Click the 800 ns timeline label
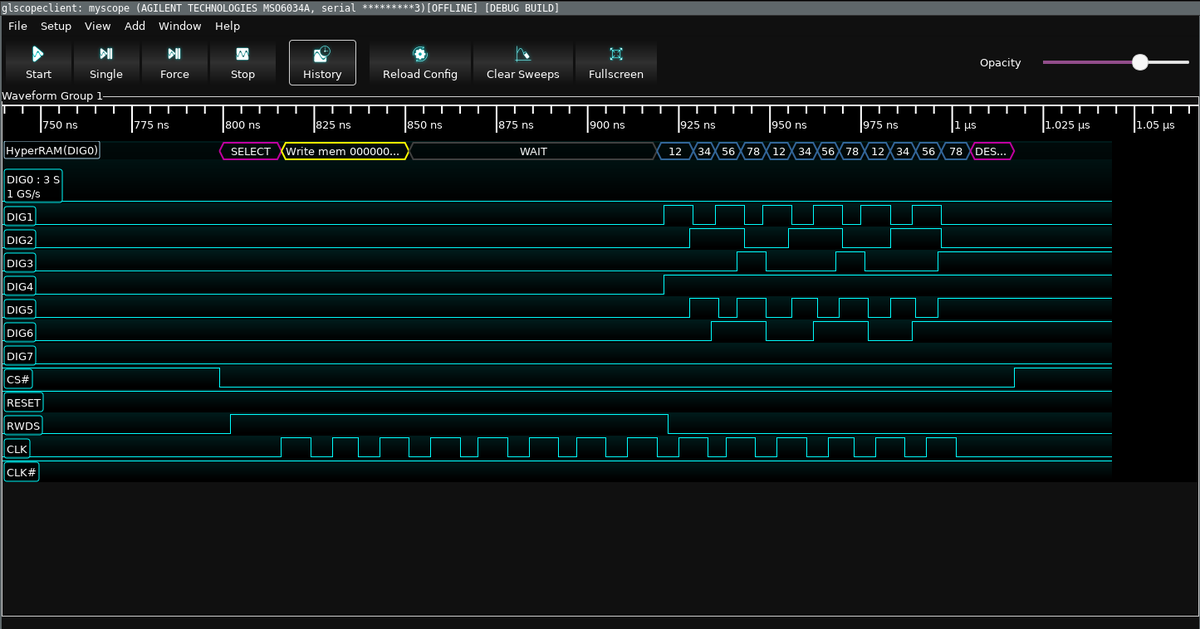Viewport: 1200px width, 629px height. (x=242, y=125)
